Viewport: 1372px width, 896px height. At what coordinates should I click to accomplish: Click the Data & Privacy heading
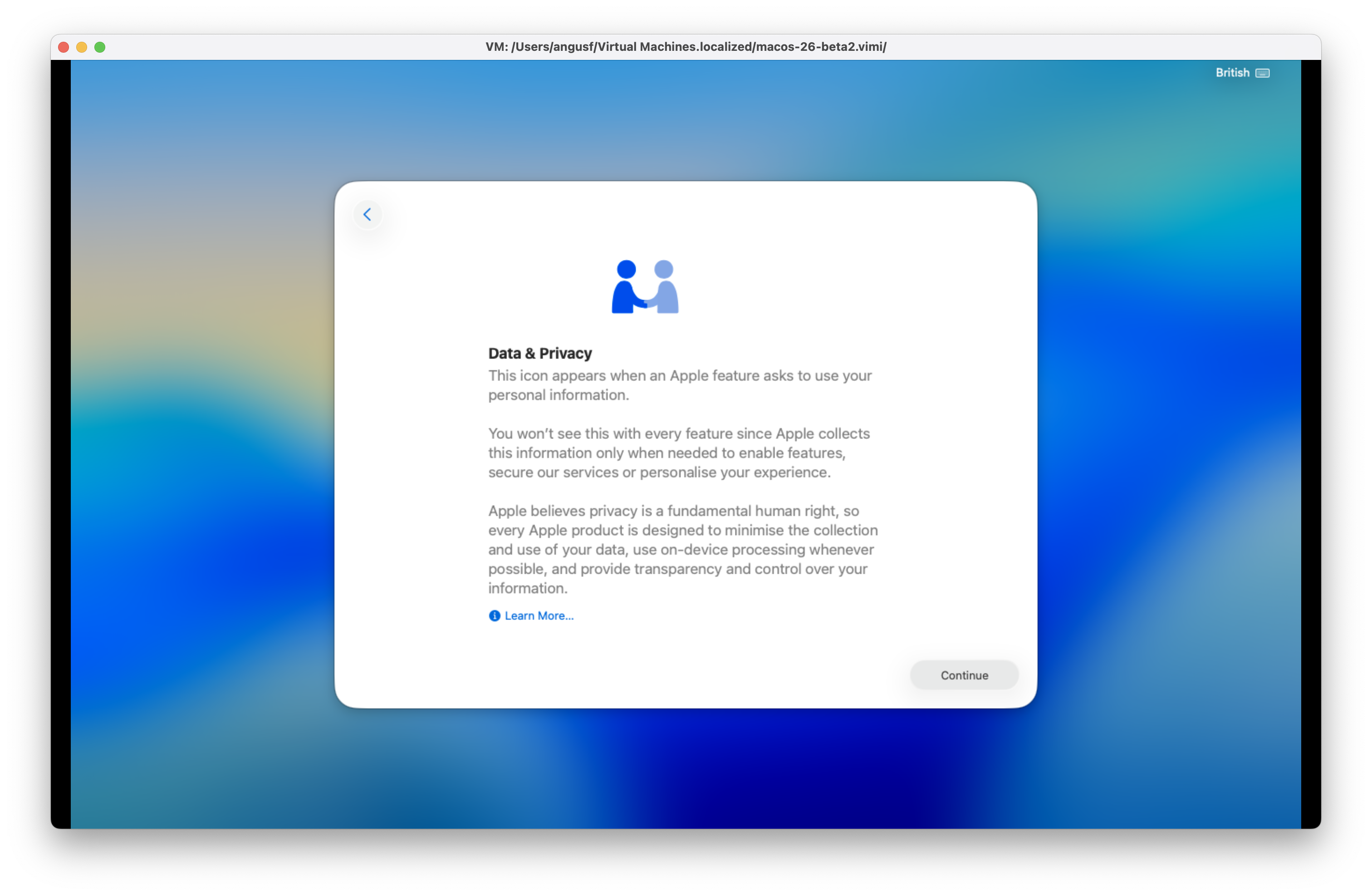point(539,353)
